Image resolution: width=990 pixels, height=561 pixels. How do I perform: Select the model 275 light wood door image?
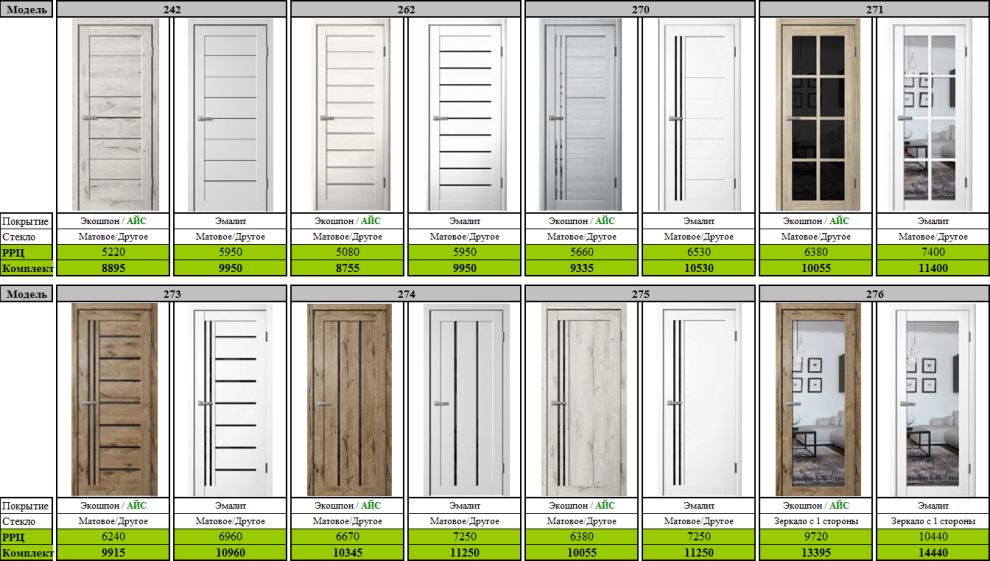(582, 399)
